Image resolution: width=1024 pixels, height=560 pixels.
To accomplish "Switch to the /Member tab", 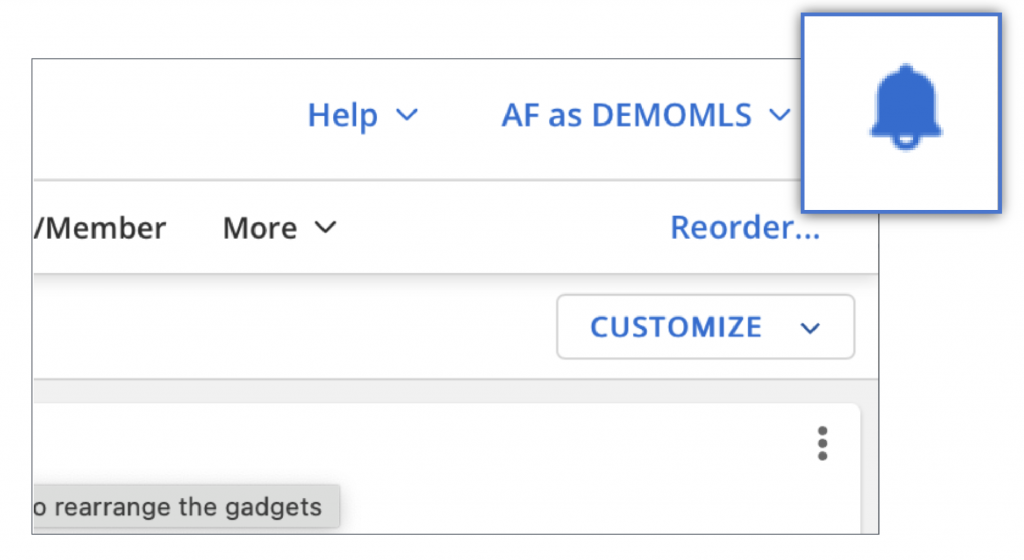I will (x=99, y=228).
